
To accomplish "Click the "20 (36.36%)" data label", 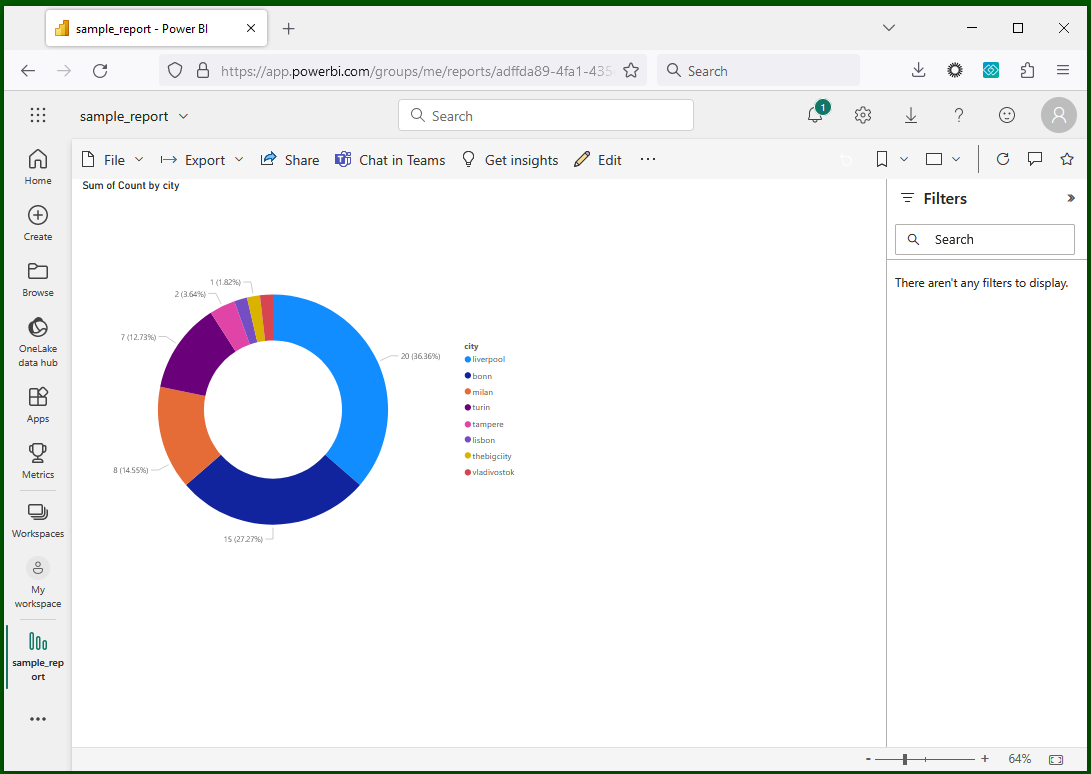I will click(x=420, y=356).
